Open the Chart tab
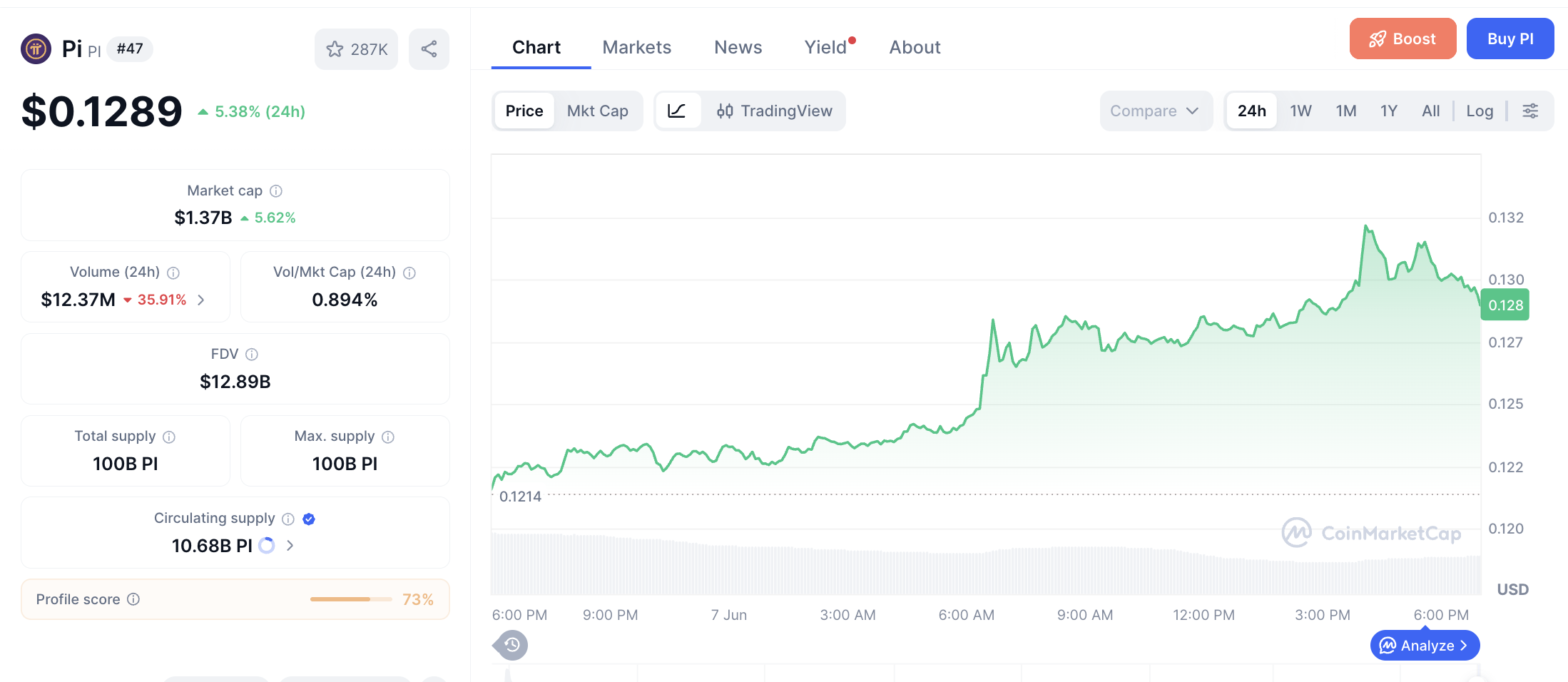The width and height of the screenshot is (1568, 682). 536,47
